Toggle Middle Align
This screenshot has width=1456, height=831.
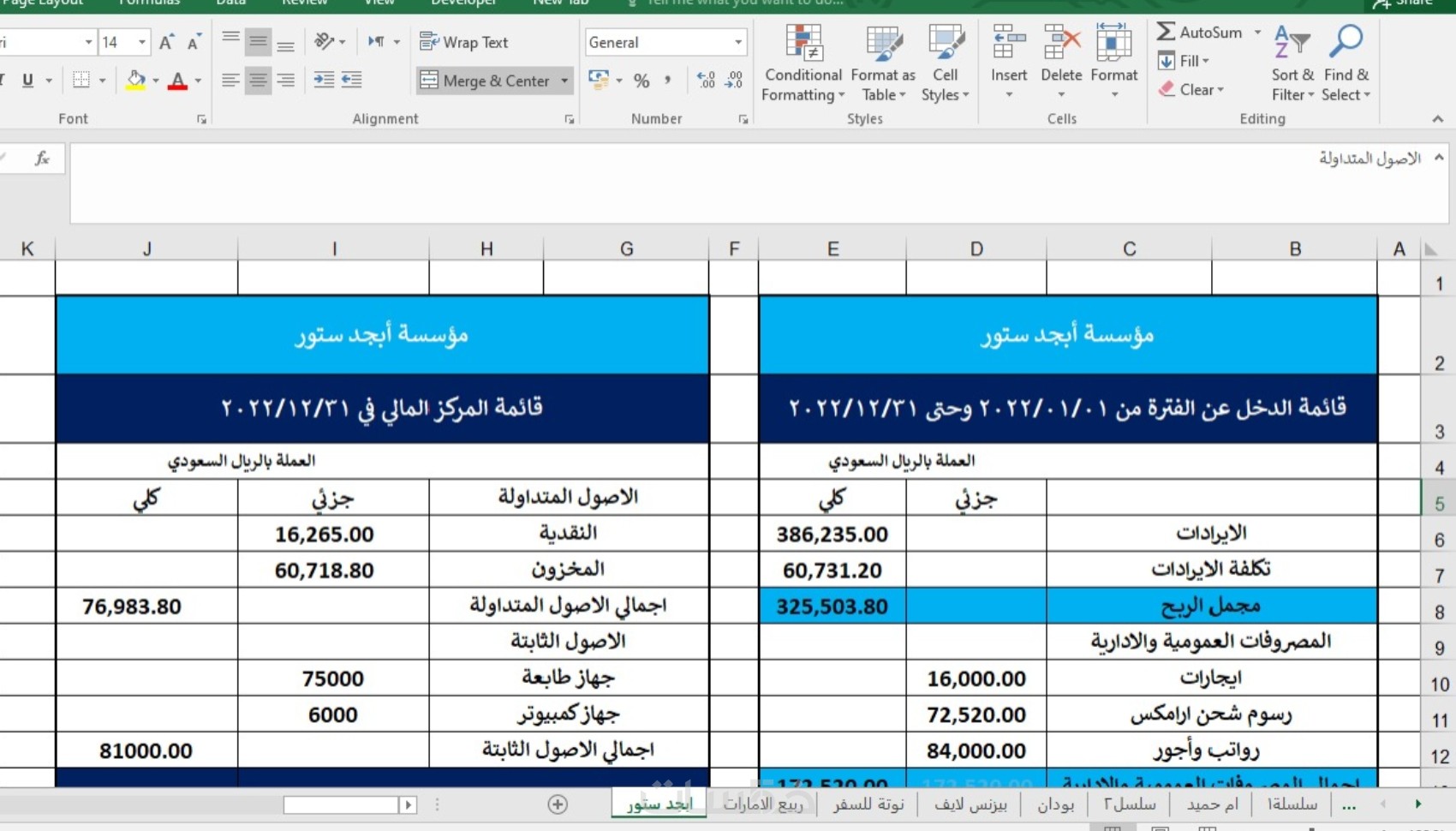258,41
